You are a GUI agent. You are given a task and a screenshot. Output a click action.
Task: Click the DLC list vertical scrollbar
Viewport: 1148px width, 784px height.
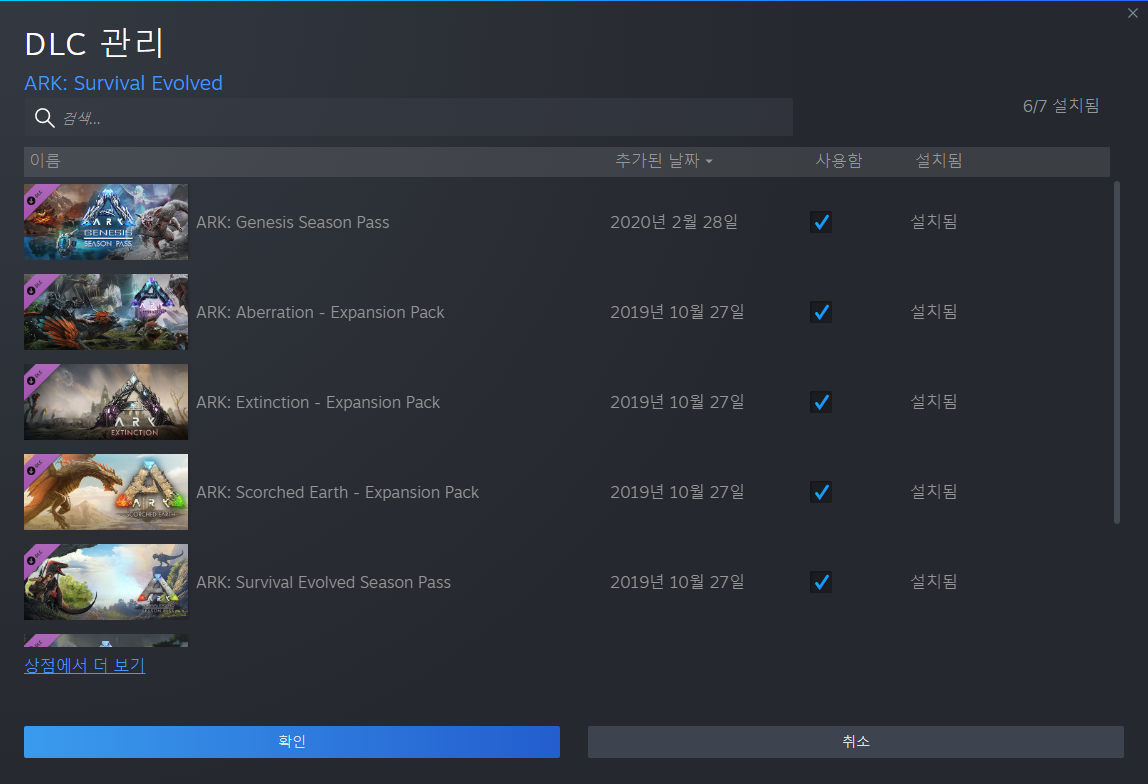(1117, 353)
